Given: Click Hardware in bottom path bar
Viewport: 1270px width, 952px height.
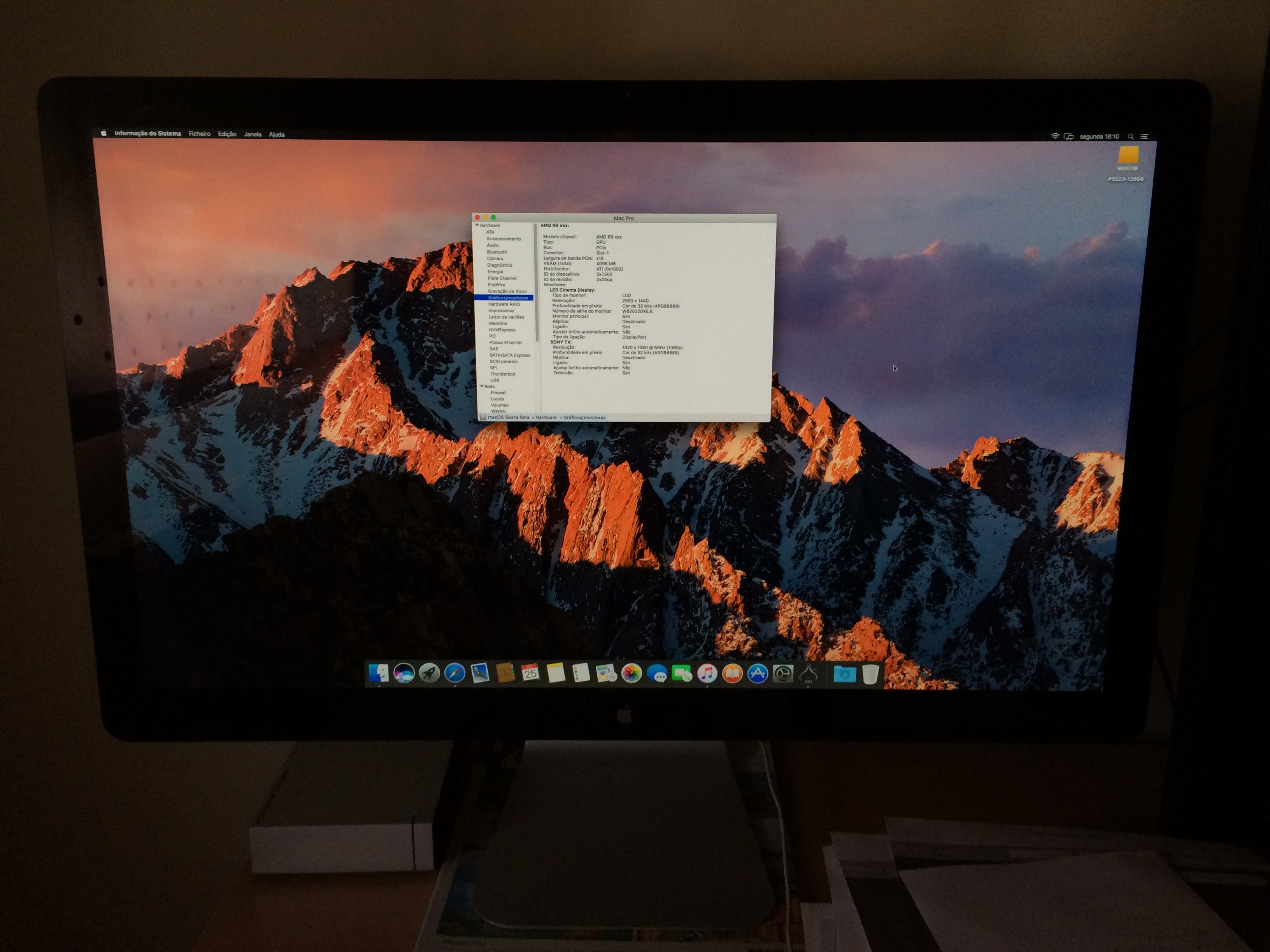Looking at the screenshot, I should (546, 418).
